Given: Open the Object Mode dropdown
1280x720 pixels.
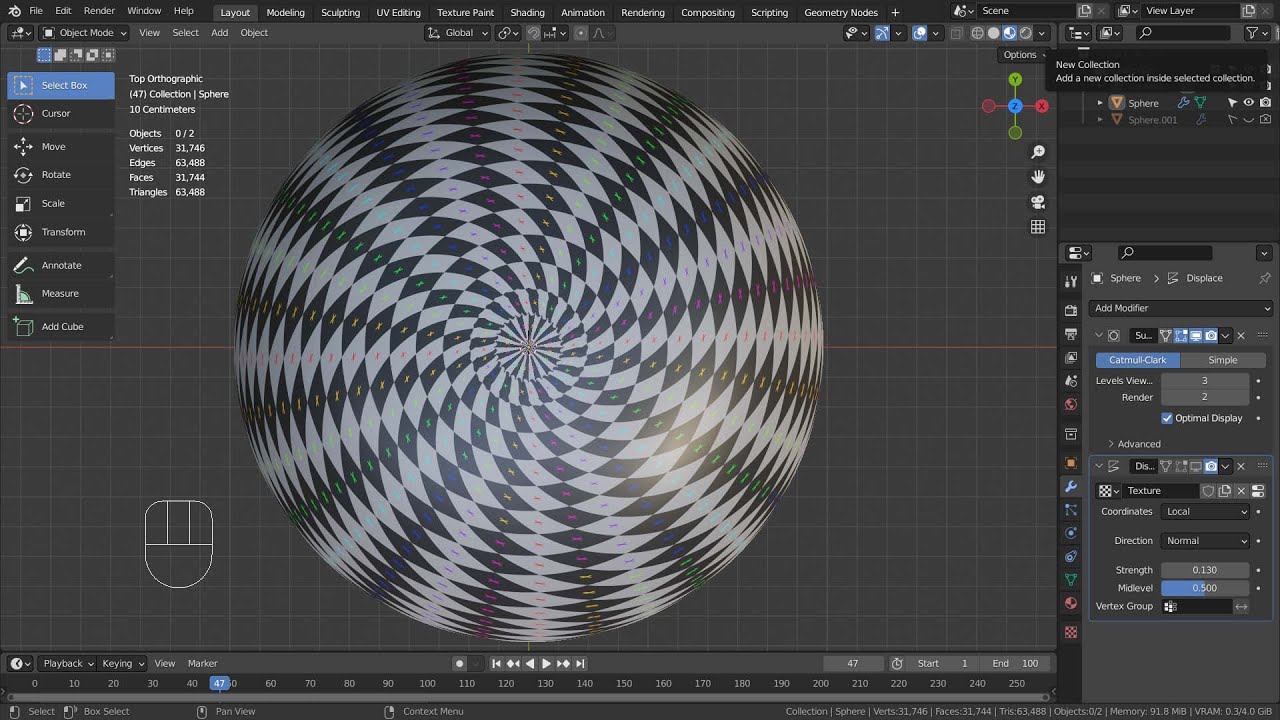Looking at the screenshot, I should [84, 33].
